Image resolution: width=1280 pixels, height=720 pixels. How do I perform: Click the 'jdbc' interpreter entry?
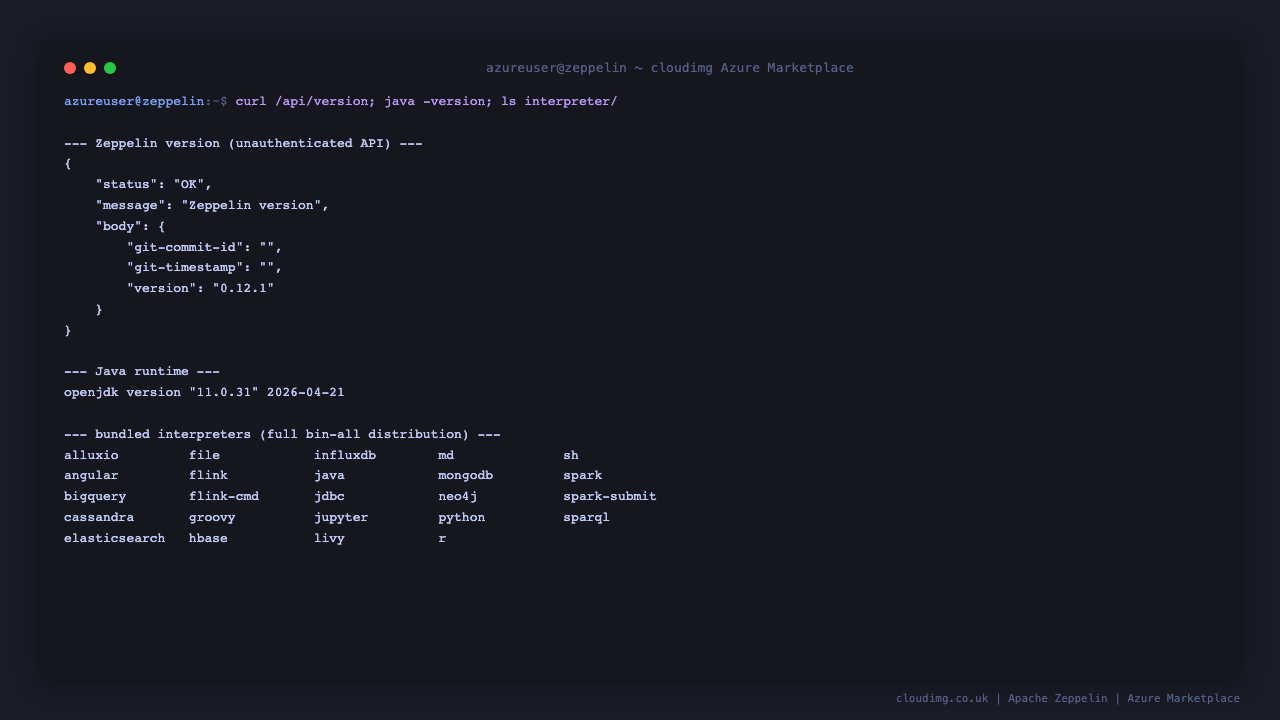[x=329, y=496]
